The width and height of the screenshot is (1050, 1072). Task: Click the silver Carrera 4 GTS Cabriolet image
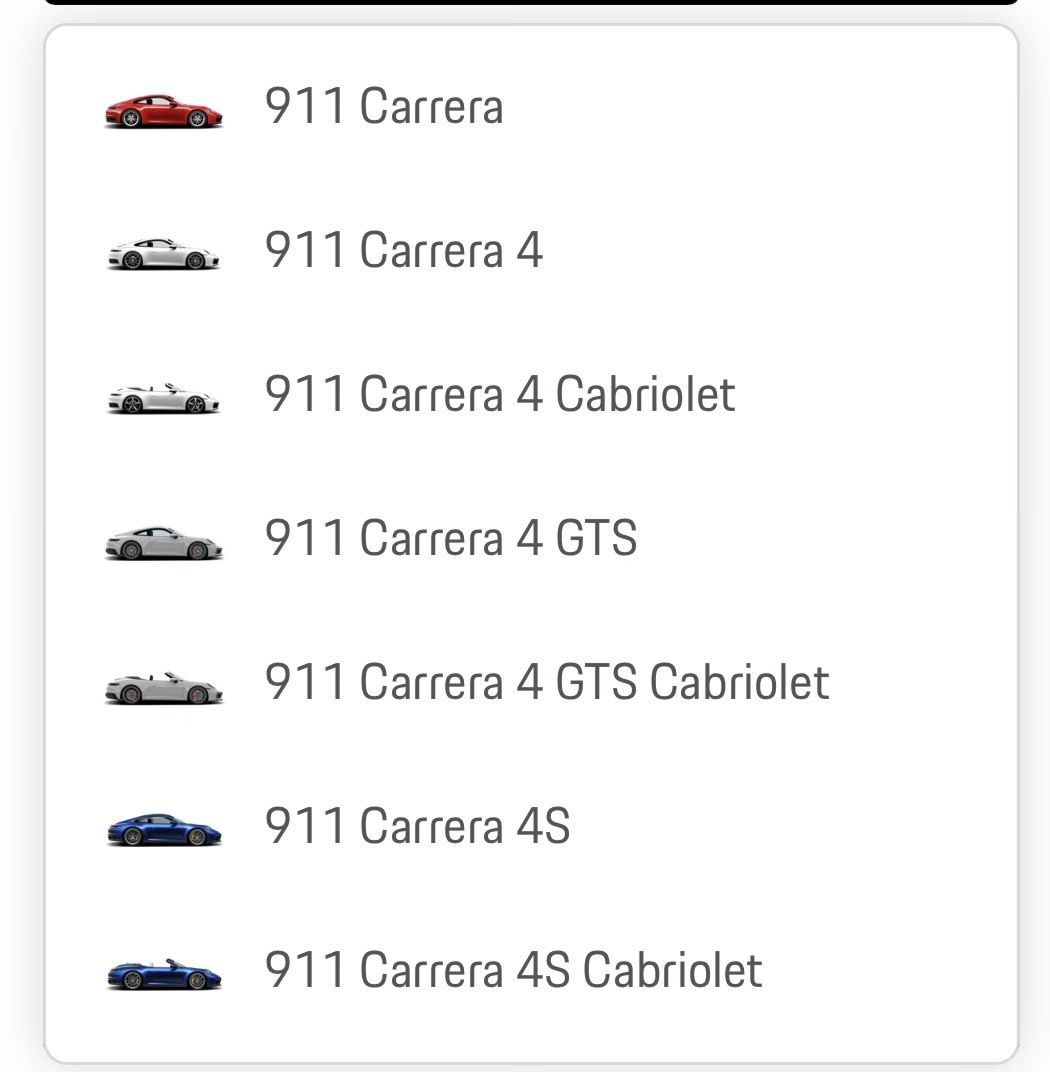coord(163,687)
